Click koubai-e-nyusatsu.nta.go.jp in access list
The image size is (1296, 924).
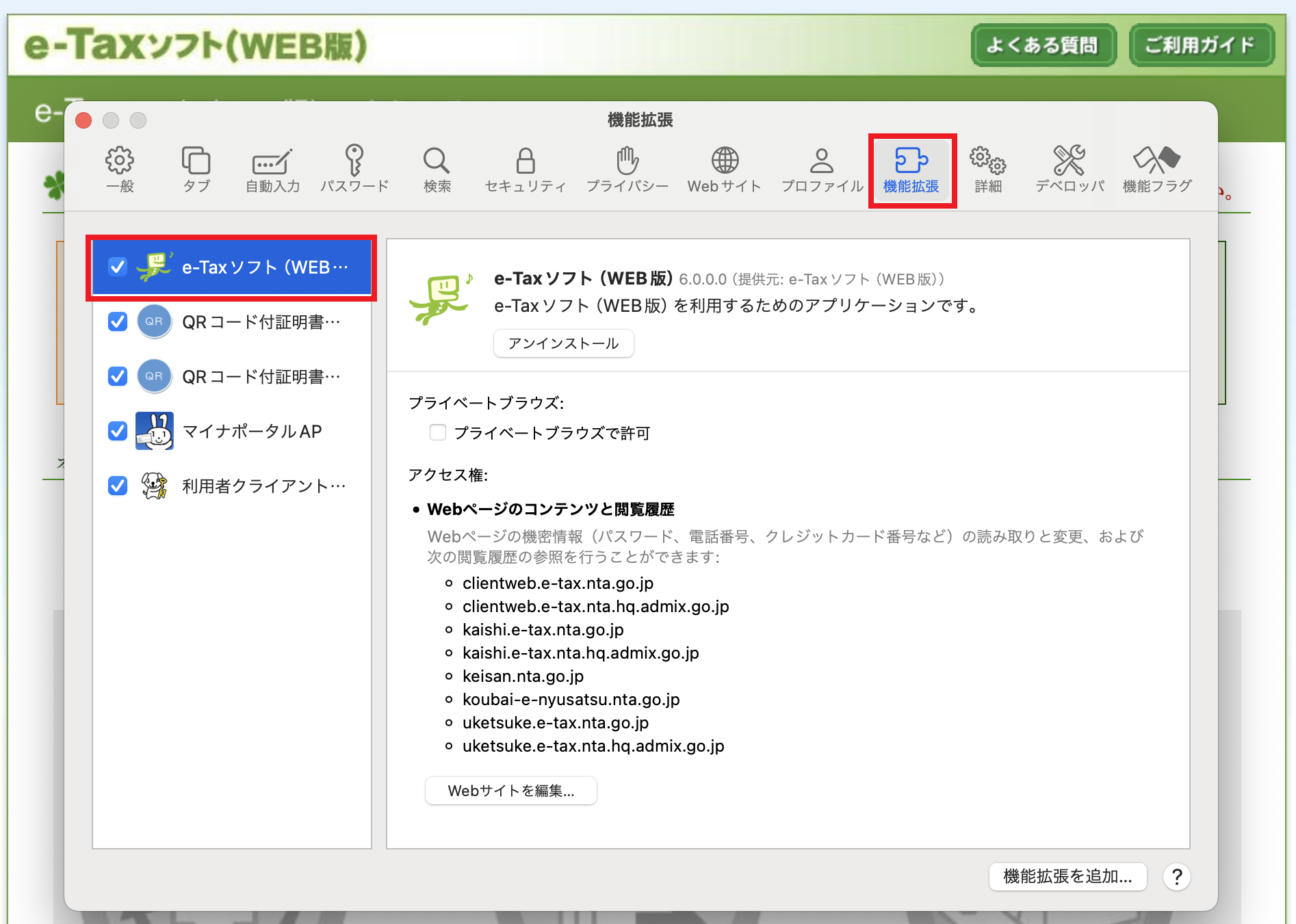571,700
